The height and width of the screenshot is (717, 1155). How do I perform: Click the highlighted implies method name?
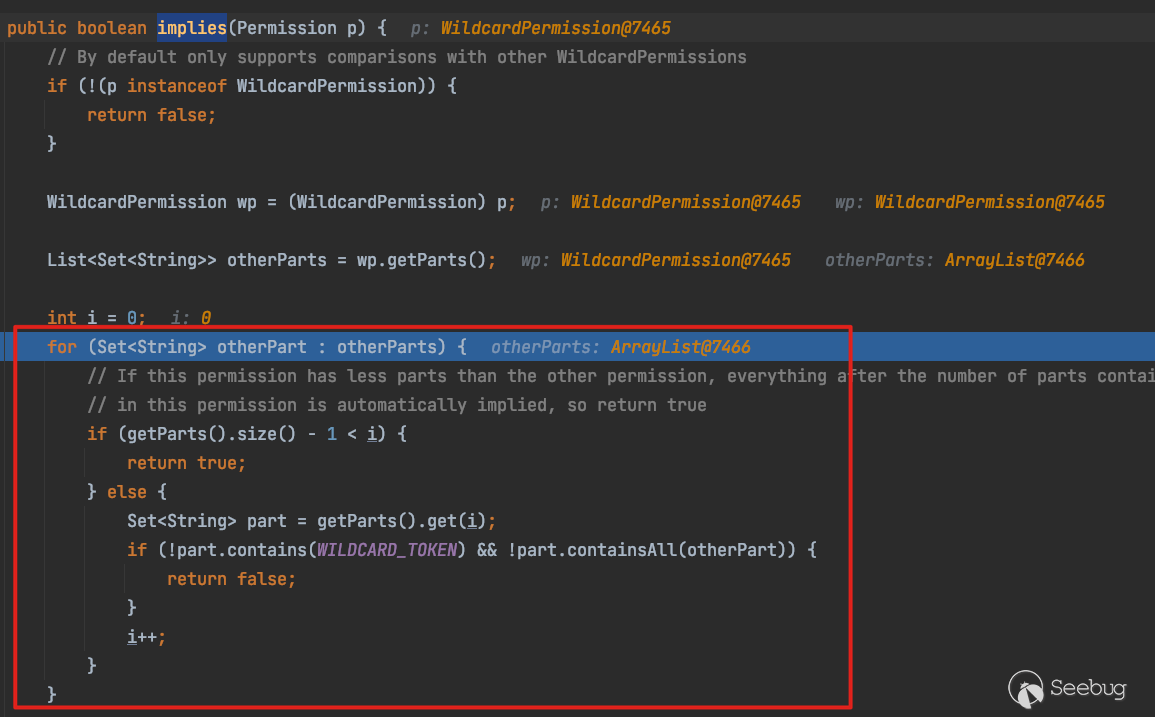(192, 28)
